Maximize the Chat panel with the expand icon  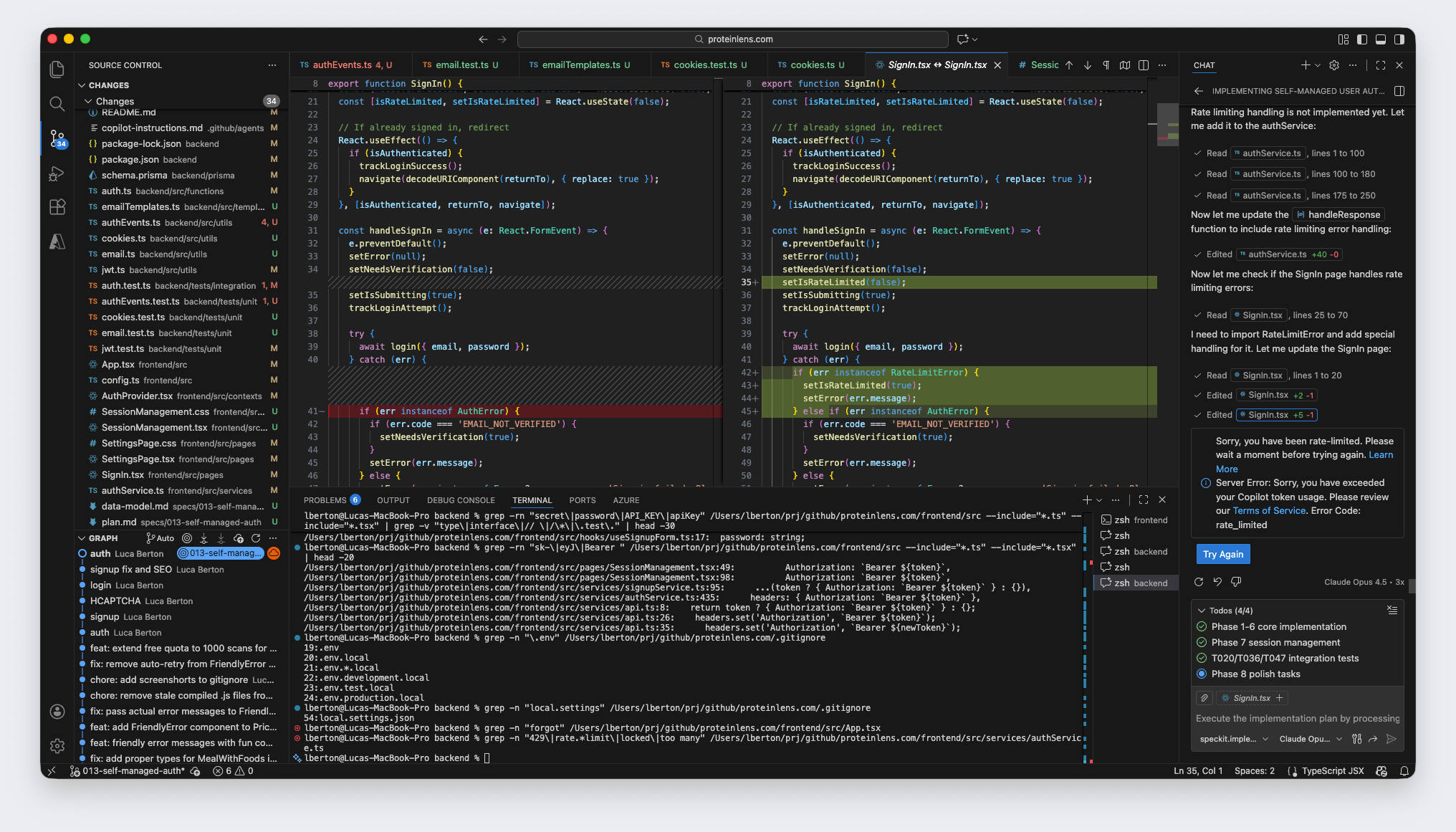[1380, 64]
